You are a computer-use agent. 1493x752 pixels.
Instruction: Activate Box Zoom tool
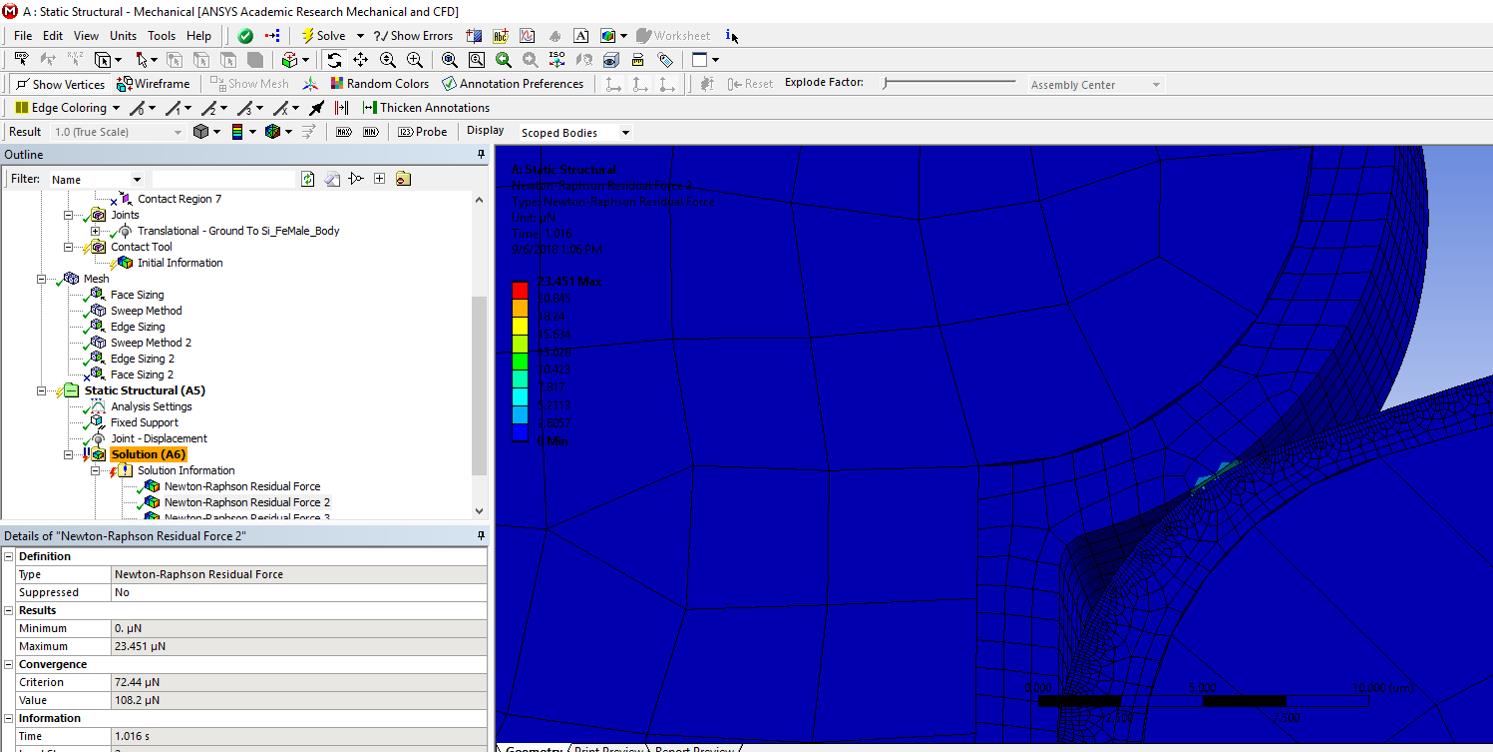[x=415, y=60]
